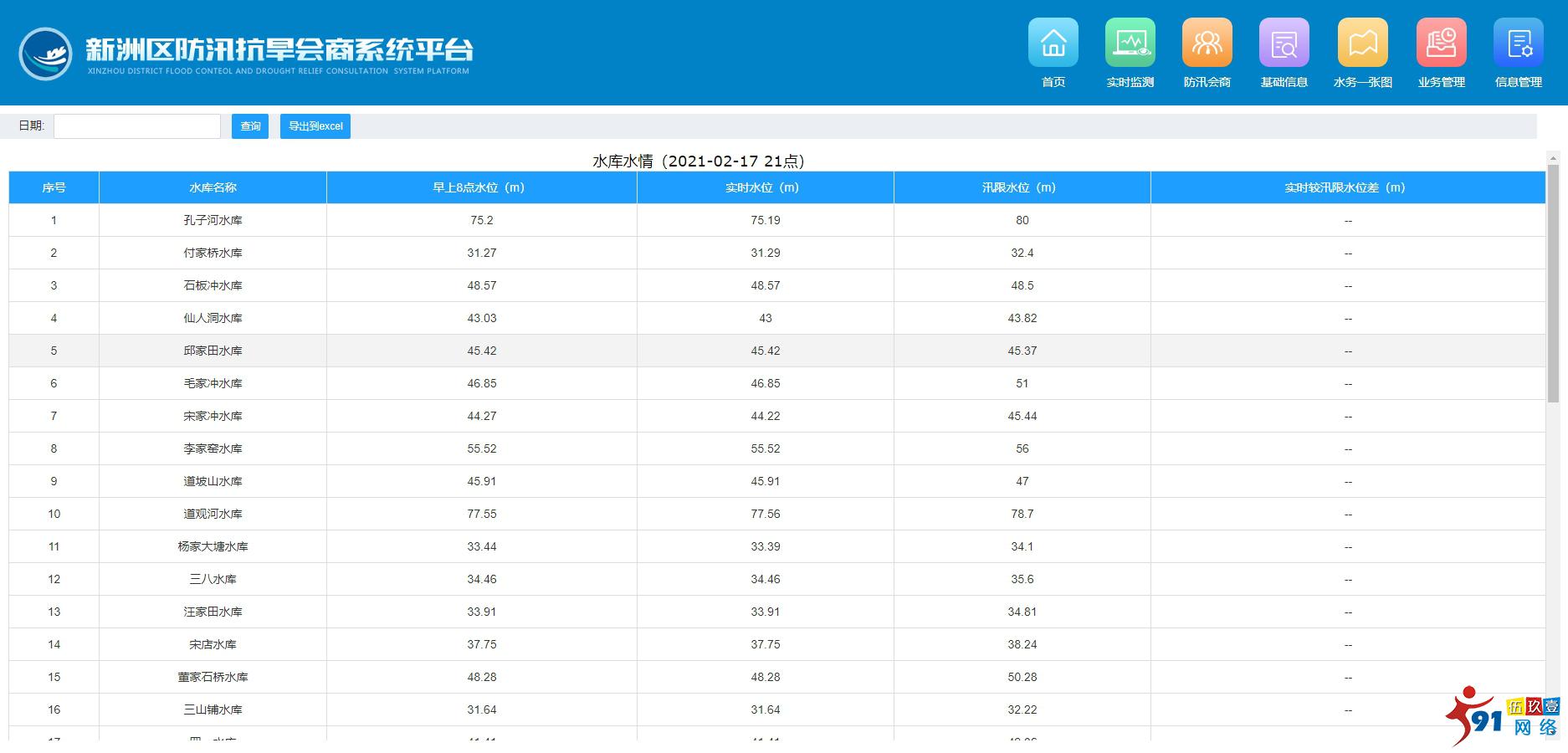Click the 早上8点水位 (m) column header

481,187
